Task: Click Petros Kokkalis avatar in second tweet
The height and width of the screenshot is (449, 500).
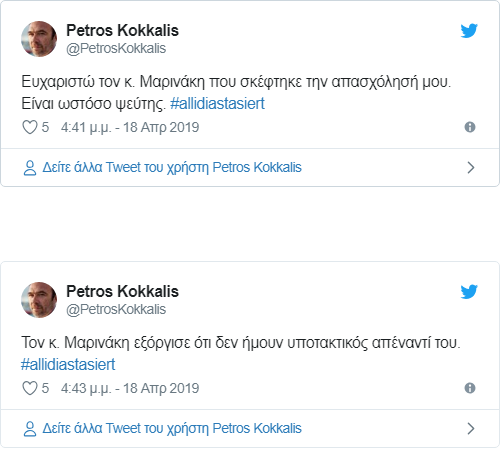Action: pyautogui.click(x=39, y=300)
